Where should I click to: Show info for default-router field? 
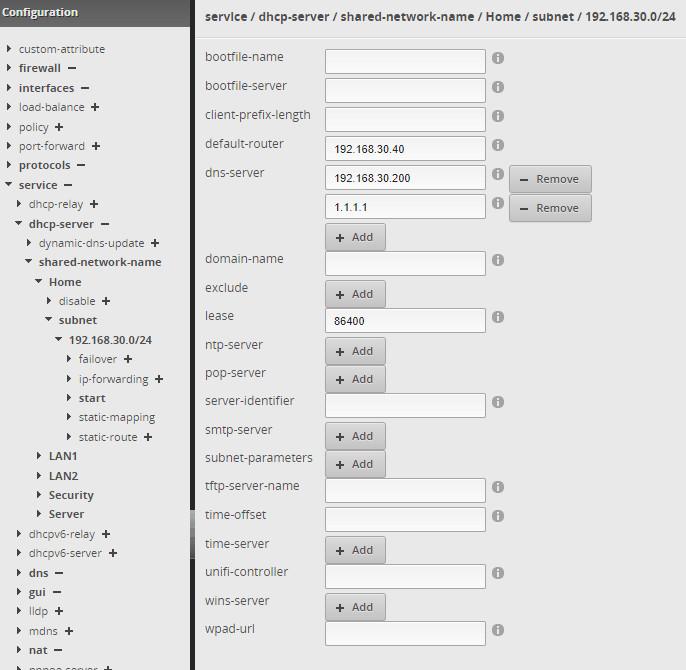pyautogui.click(x=498, y=144)
